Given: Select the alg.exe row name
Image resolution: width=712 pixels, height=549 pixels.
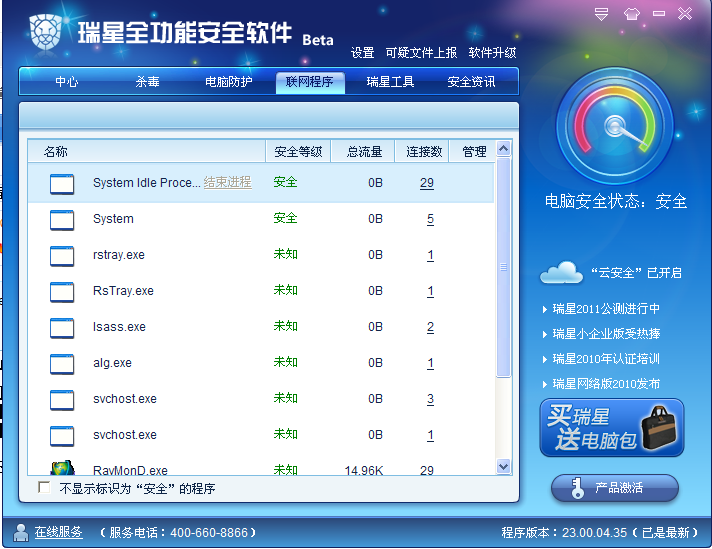Looking at the screenshot, I should coord(112,363).
